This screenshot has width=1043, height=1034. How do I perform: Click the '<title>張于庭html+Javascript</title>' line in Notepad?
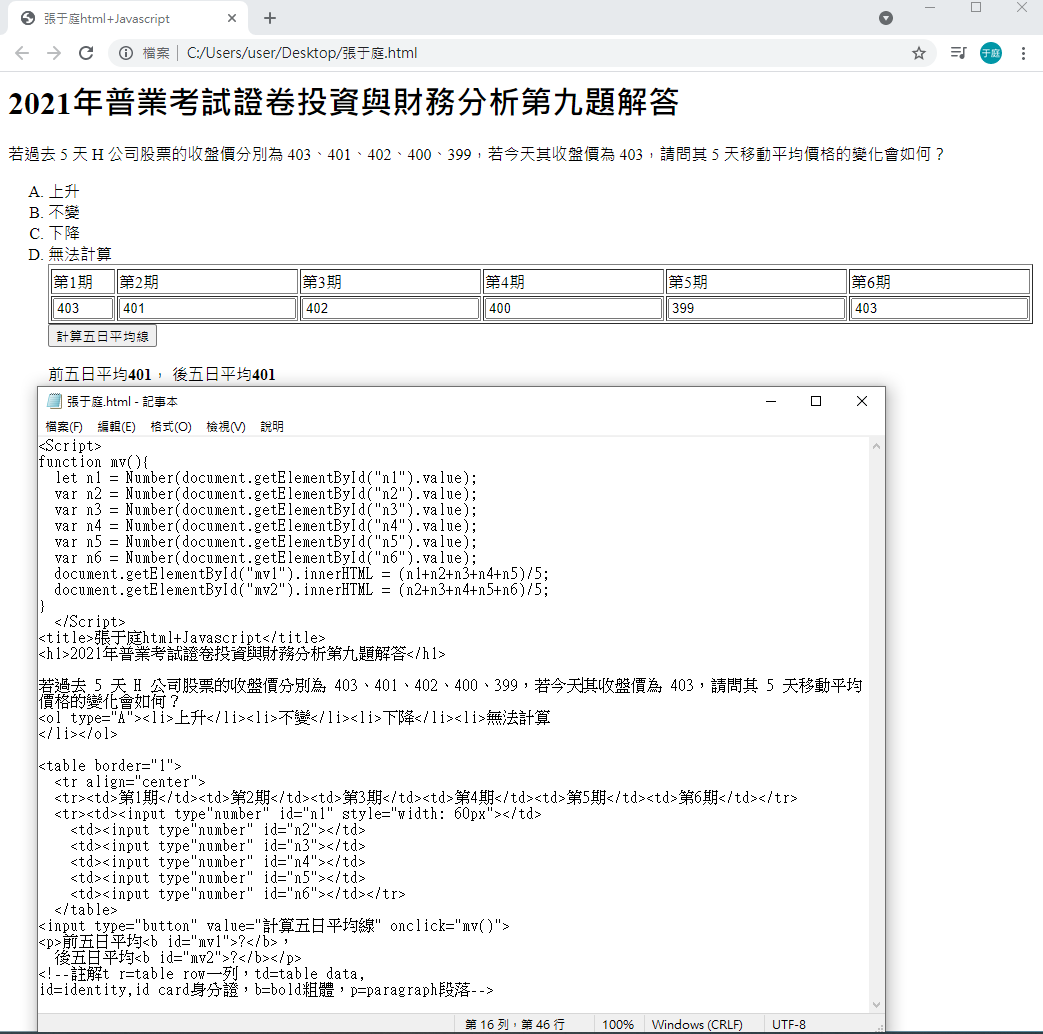pos(182,637)
